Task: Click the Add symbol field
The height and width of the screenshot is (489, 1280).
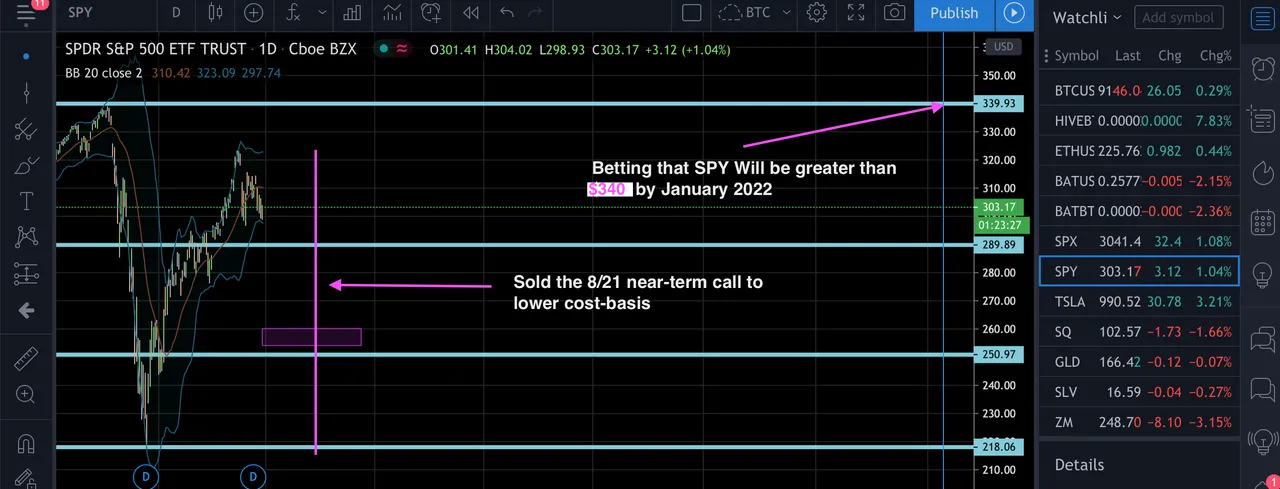Action: tap(1178, 17)
